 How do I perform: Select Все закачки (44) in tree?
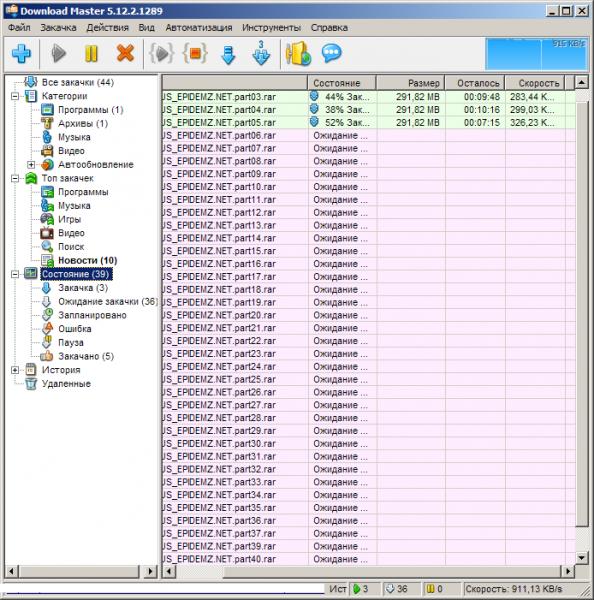coord(78,82)
